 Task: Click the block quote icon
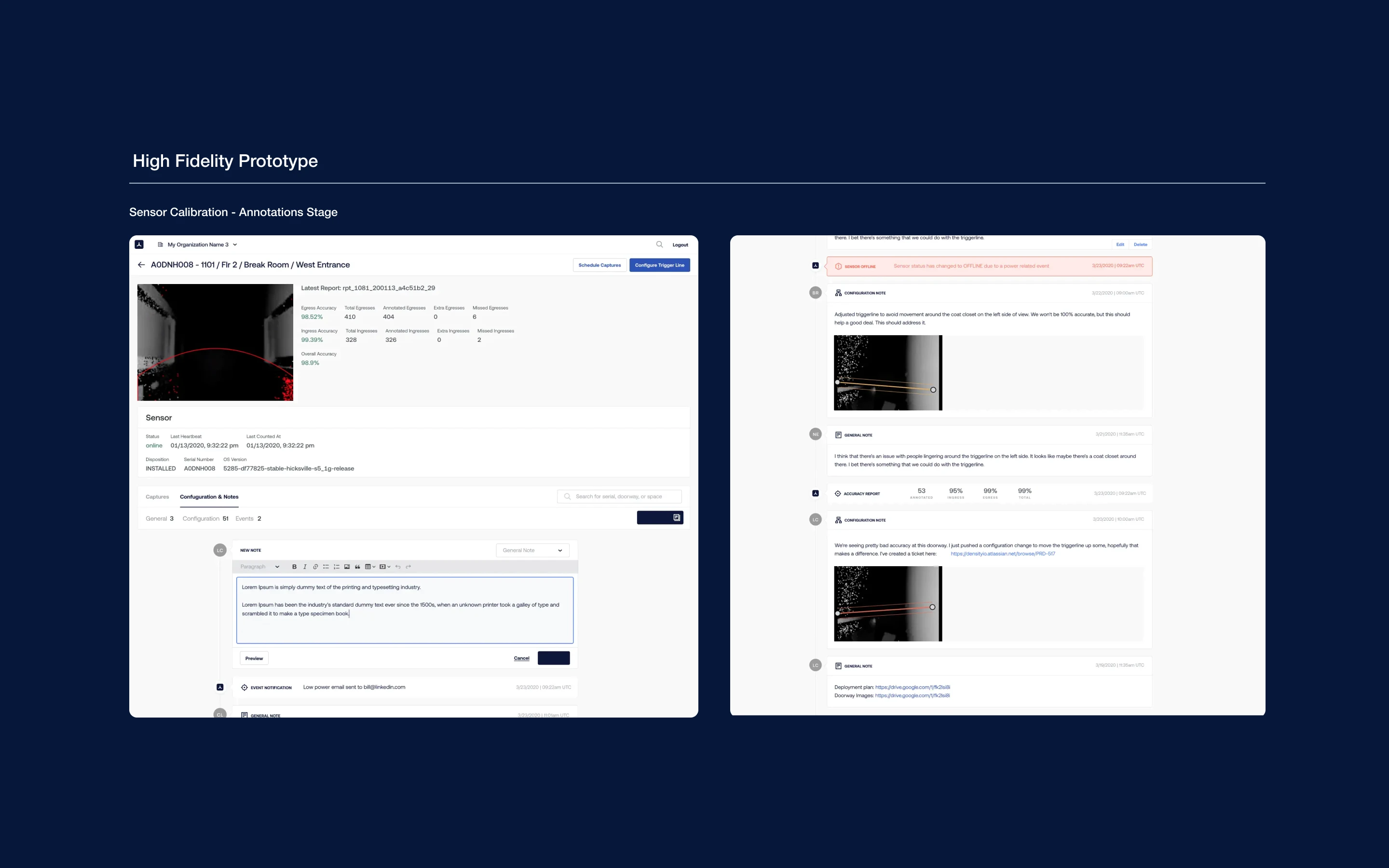(x=358, y=567)
